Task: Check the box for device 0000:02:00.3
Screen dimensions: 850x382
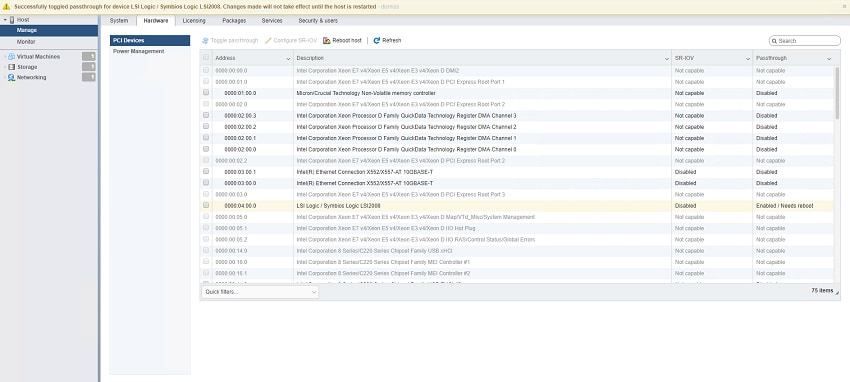Action: [x=206, y=115]
